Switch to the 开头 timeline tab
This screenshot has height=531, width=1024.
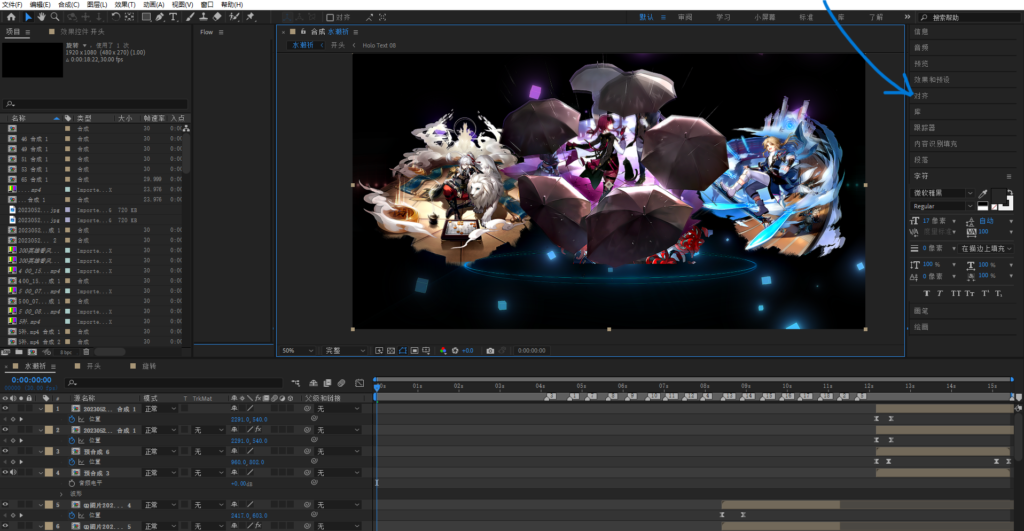94,366
